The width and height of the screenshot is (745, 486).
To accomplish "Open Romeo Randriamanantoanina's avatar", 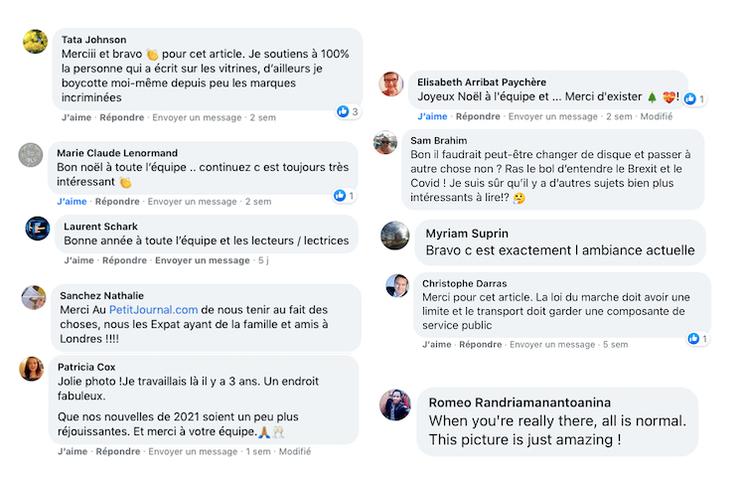I will point(396,404).
